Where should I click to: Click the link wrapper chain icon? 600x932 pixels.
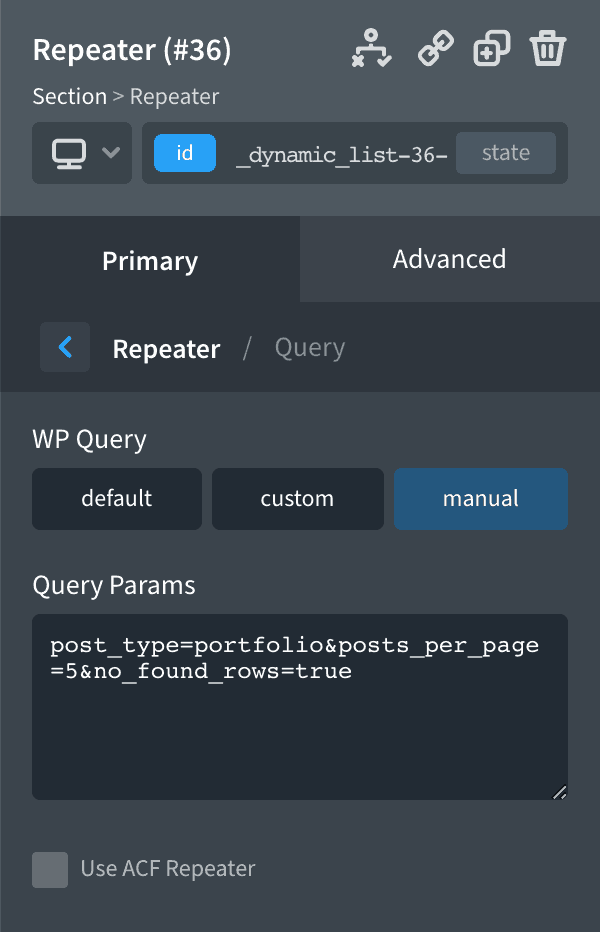coord(435,48)
